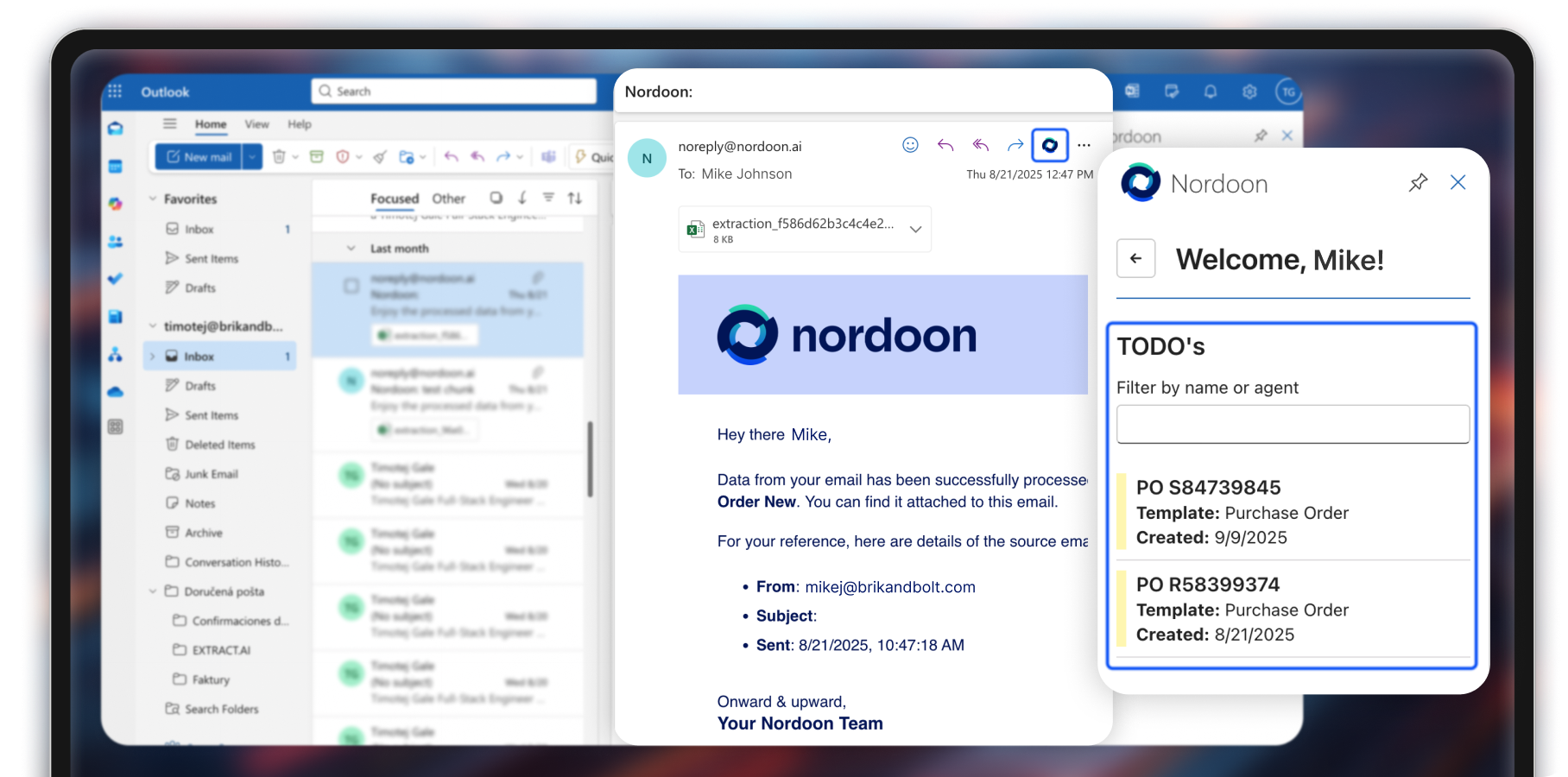The width and height of the screenshot is (1568, 777).
Task: Click the Report shield icon in ribbon
Action: (x=343, y=156)
